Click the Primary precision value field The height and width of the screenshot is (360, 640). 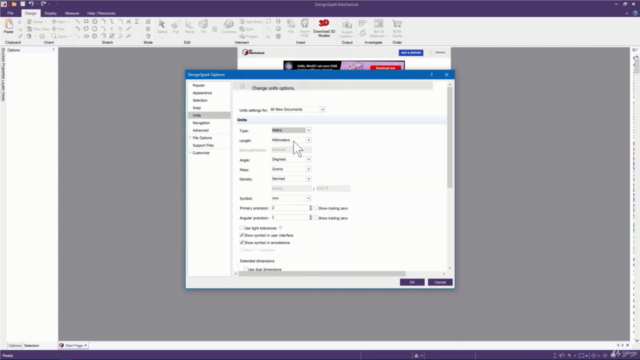point(291,208)
